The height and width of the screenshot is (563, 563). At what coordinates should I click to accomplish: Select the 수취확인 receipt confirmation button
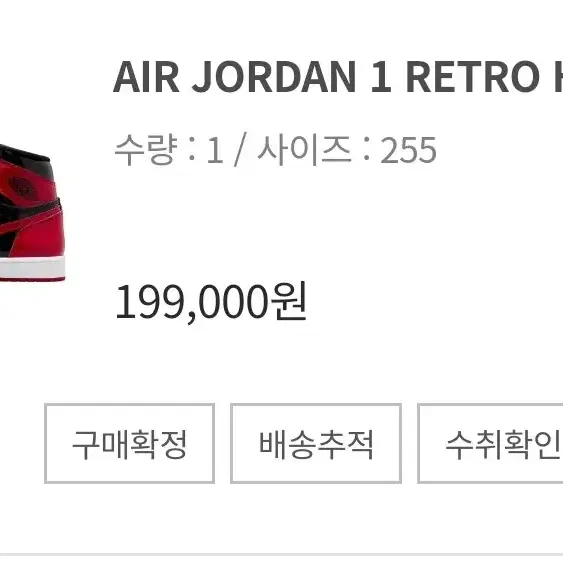(490, 443)
